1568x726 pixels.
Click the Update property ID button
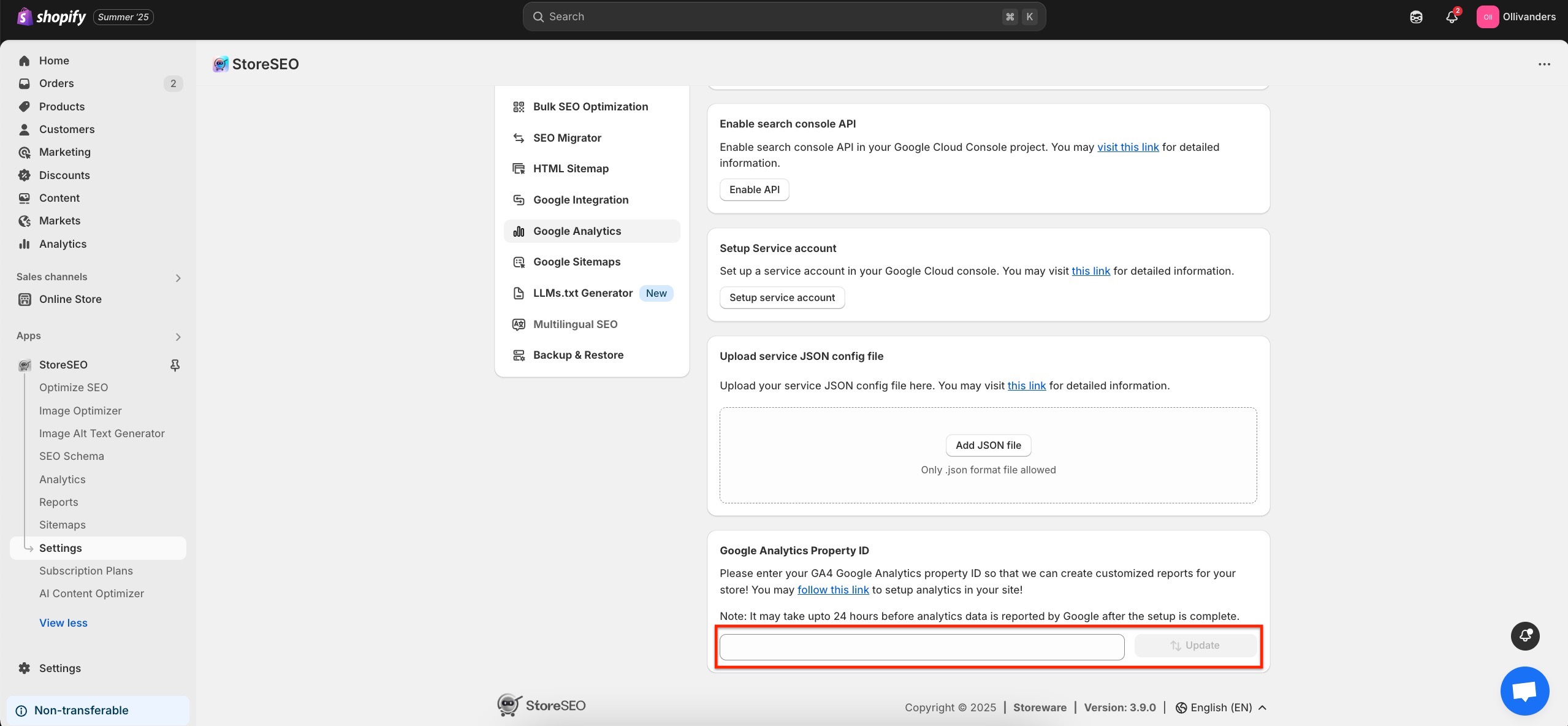click(1195, 646)
